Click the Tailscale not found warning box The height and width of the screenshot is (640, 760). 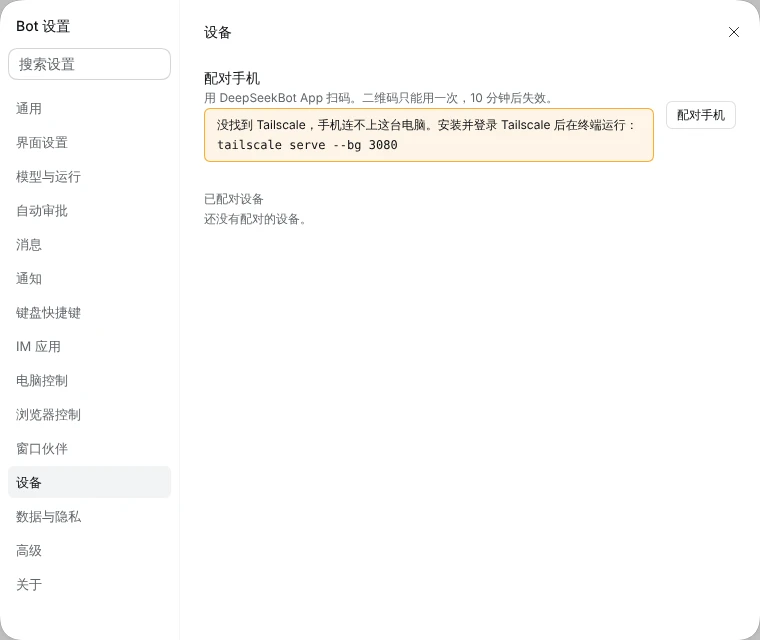pyautogui.click(x=429, y=135)
